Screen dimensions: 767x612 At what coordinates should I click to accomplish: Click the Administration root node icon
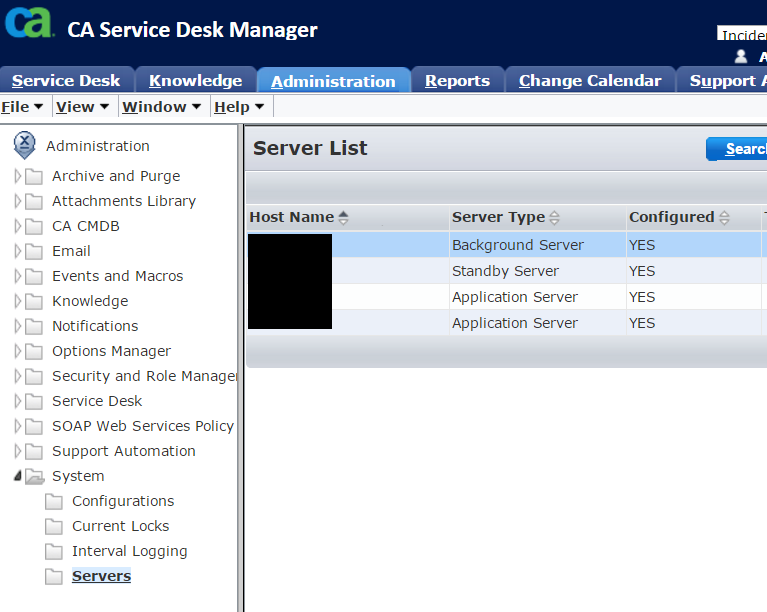(25, 146)
